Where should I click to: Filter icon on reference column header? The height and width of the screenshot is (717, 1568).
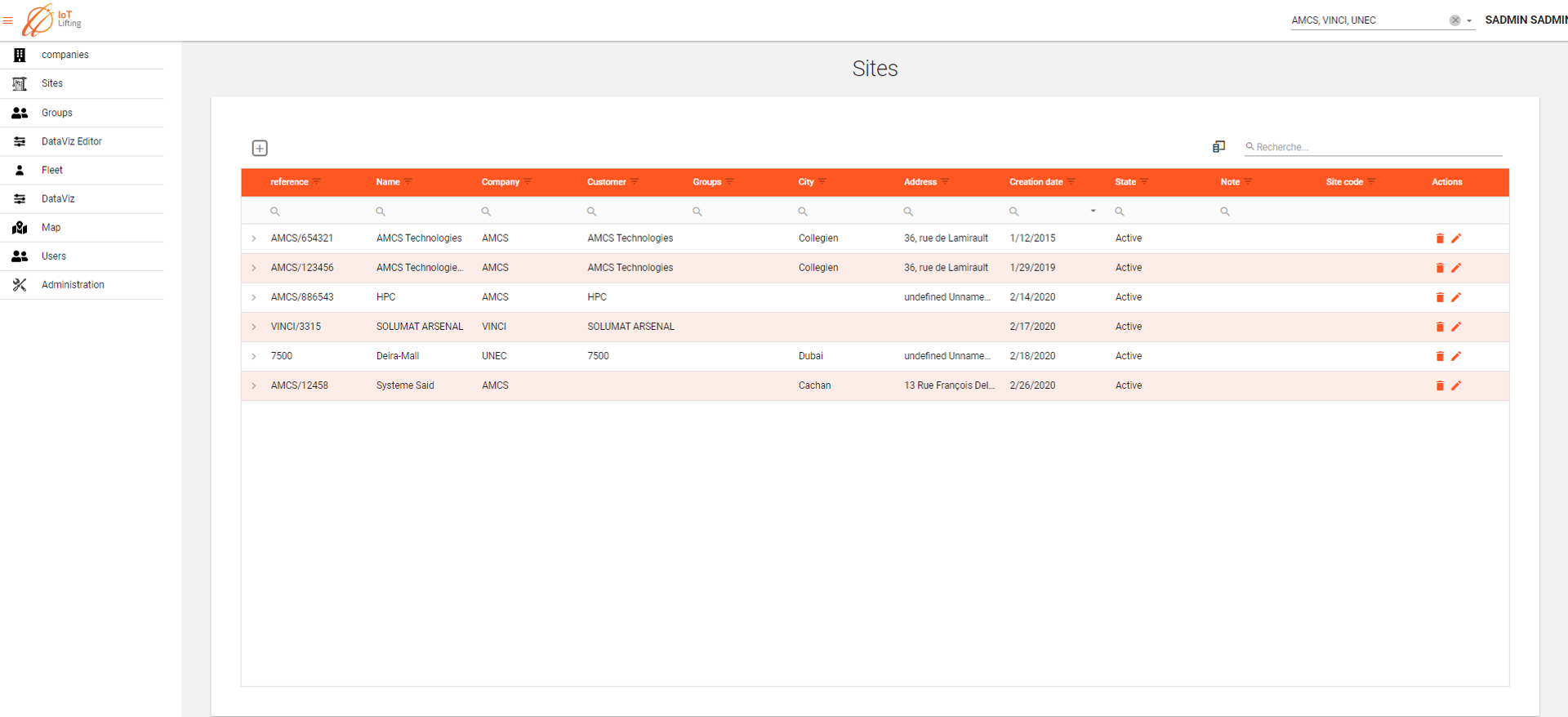point(317,181)
